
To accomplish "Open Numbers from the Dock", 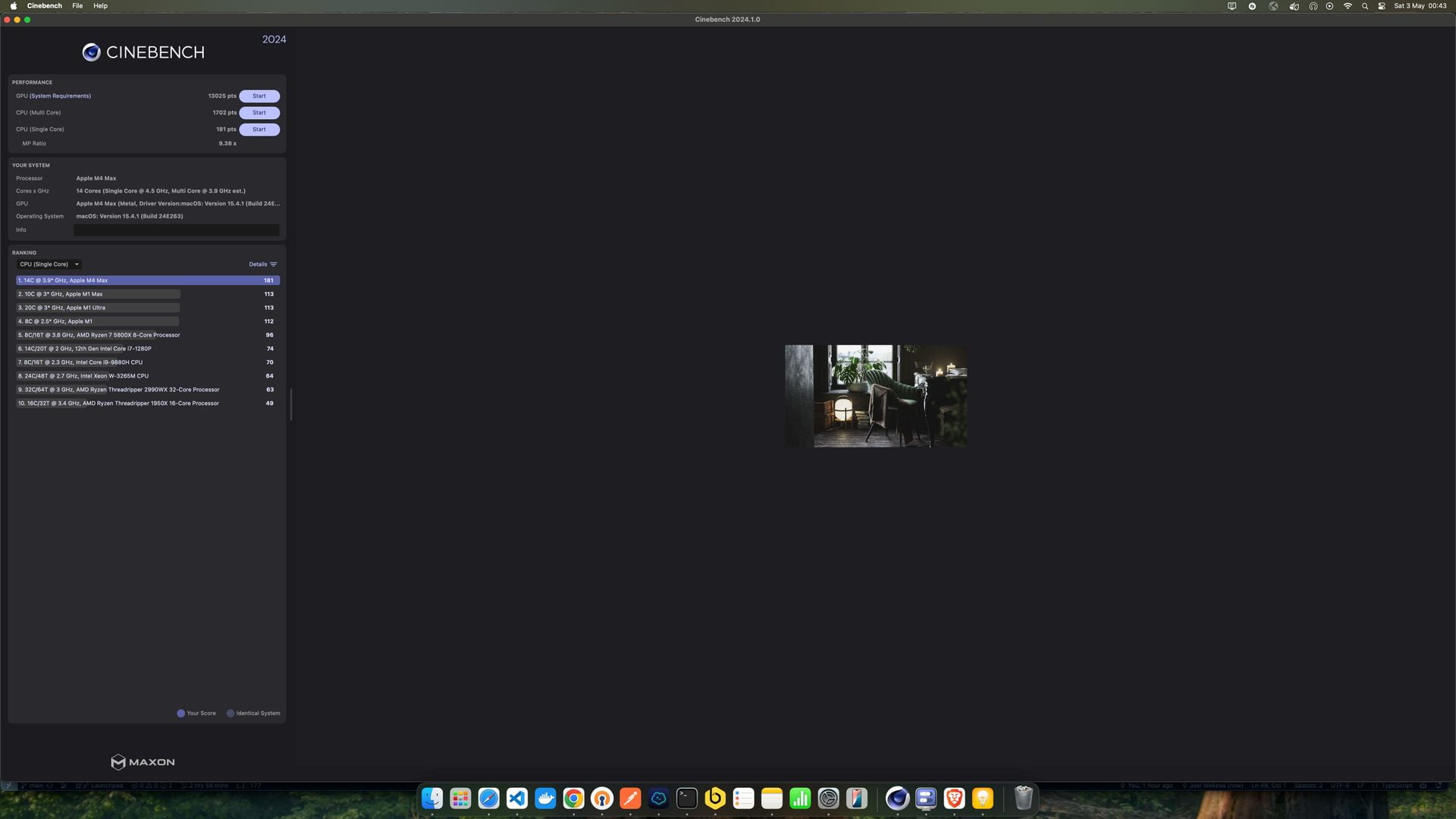I will 800,799.
